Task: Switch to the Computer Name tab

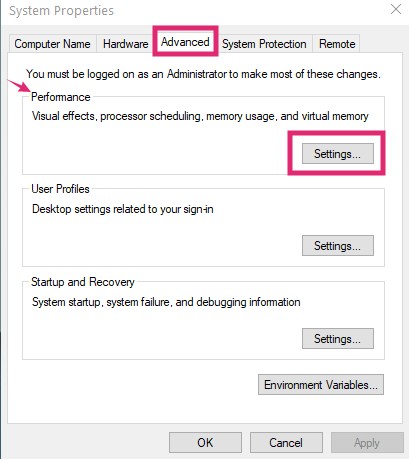Action: [53, 44]
